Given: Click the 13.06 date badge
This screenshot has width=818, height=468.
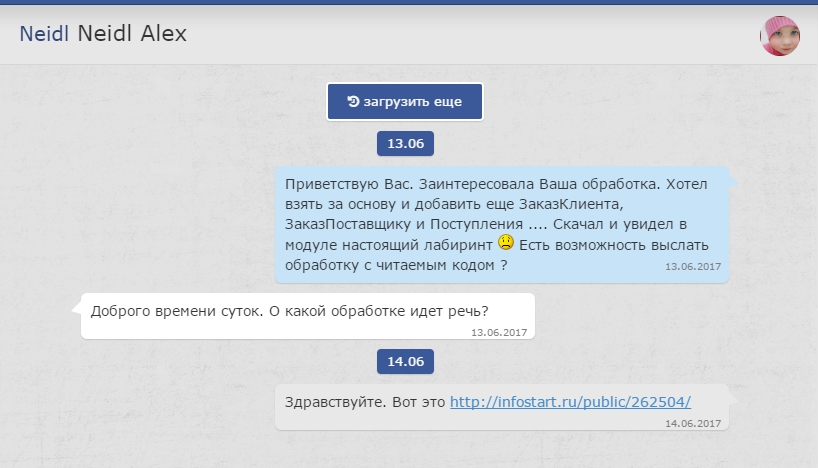Looking at the screenshot, I should (x=405, y=143).
